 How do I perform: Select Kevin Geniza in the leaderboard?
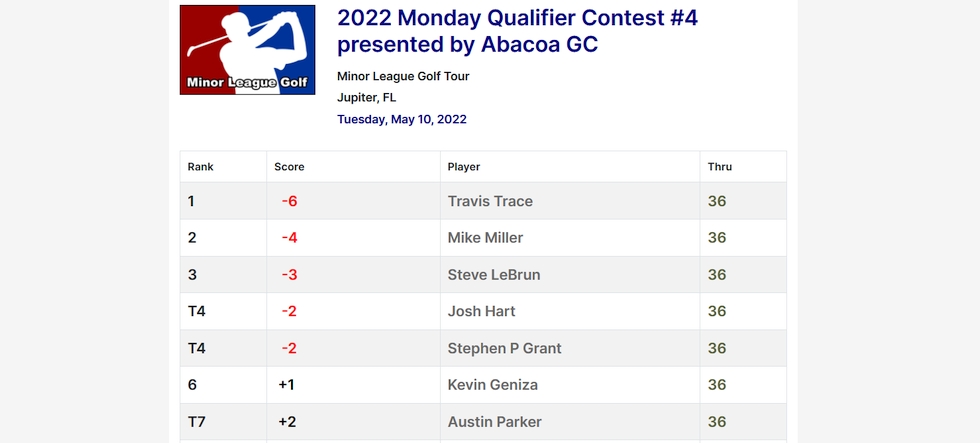[492, 385]
